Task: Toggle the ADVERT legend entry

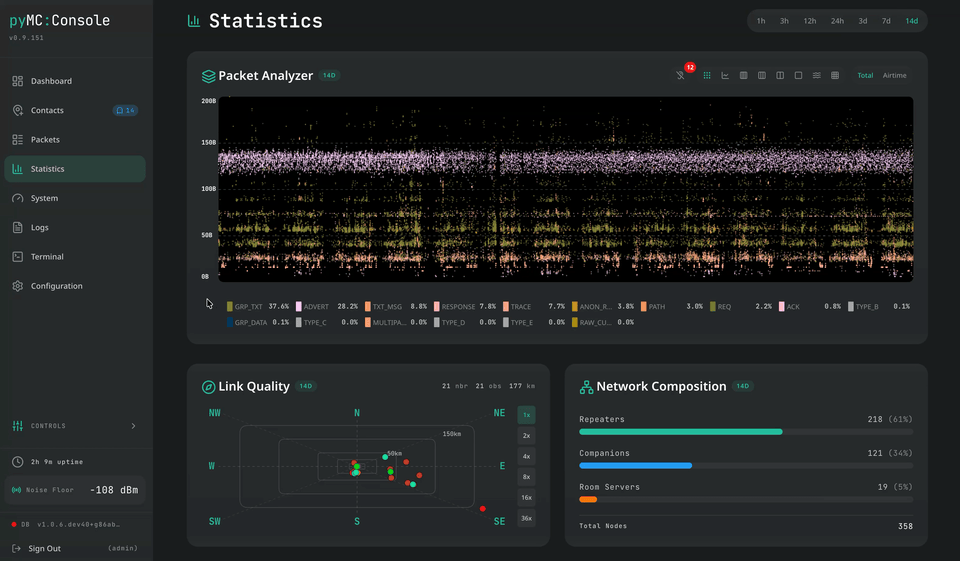Action: pos(316,307)
